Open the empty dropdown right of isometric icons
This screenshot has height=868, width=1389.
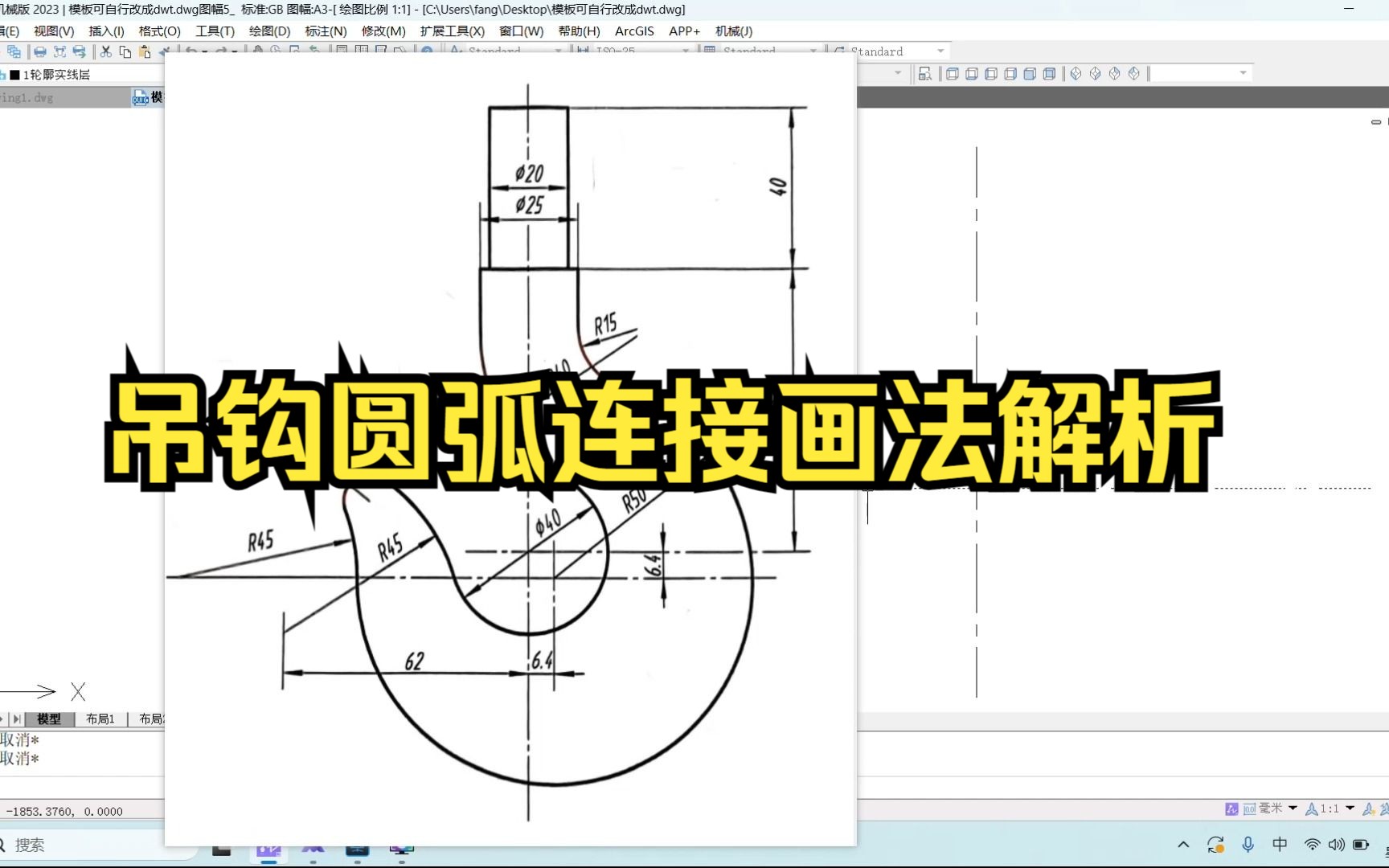tap(1243, 73)
